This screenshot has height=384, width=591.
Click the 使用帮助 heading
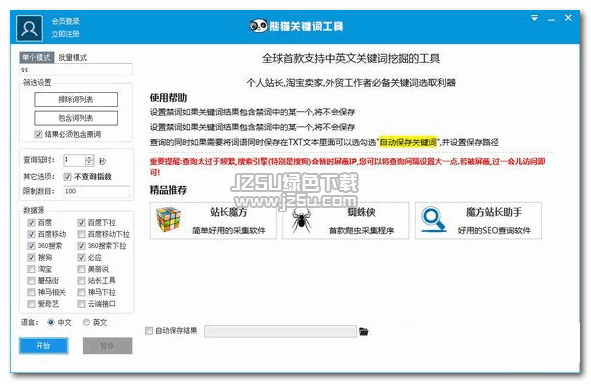click(168, 98)
